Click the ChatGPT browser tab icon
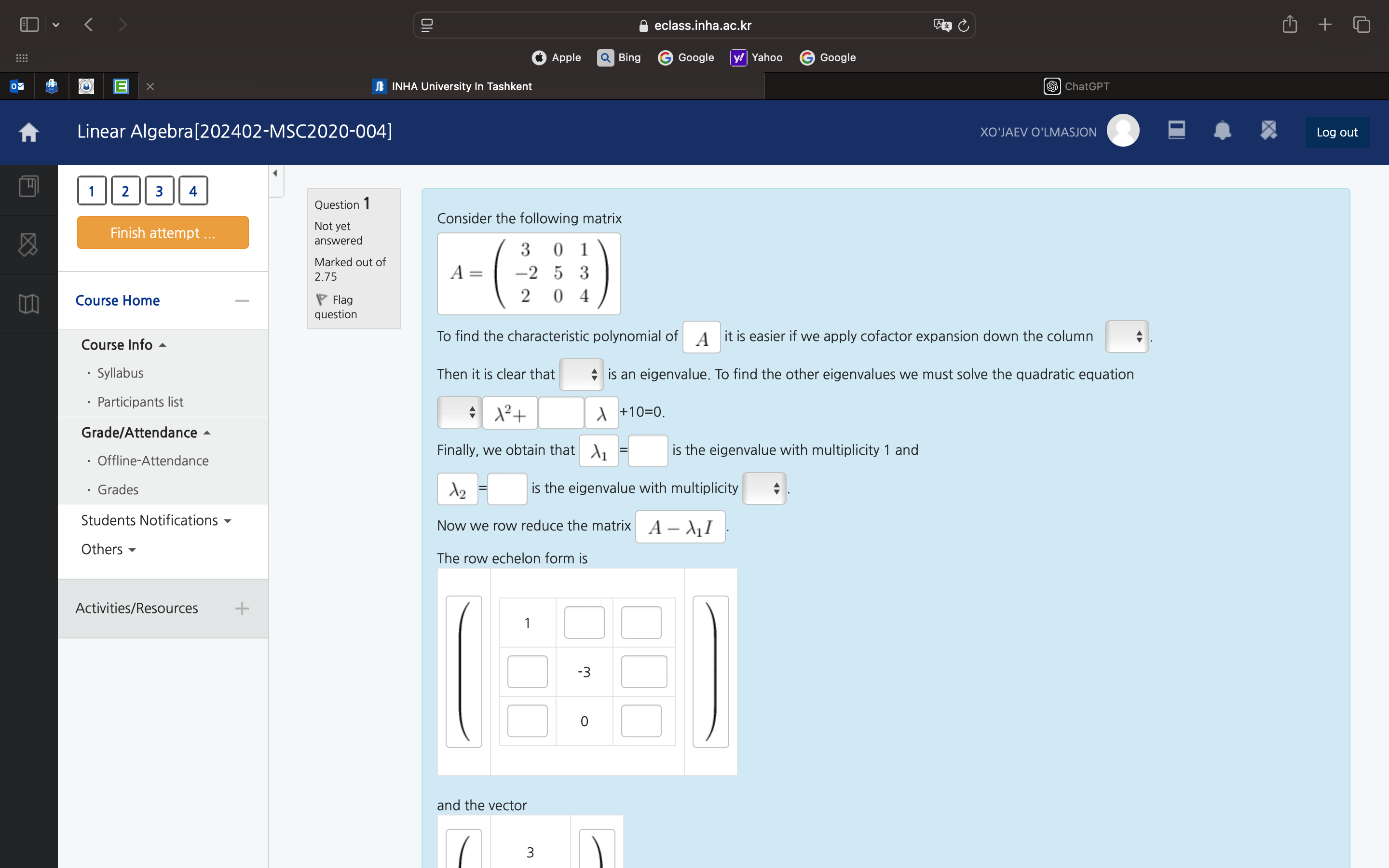The height and width of the screenshot is (868, 1389). coord(1051,86)
